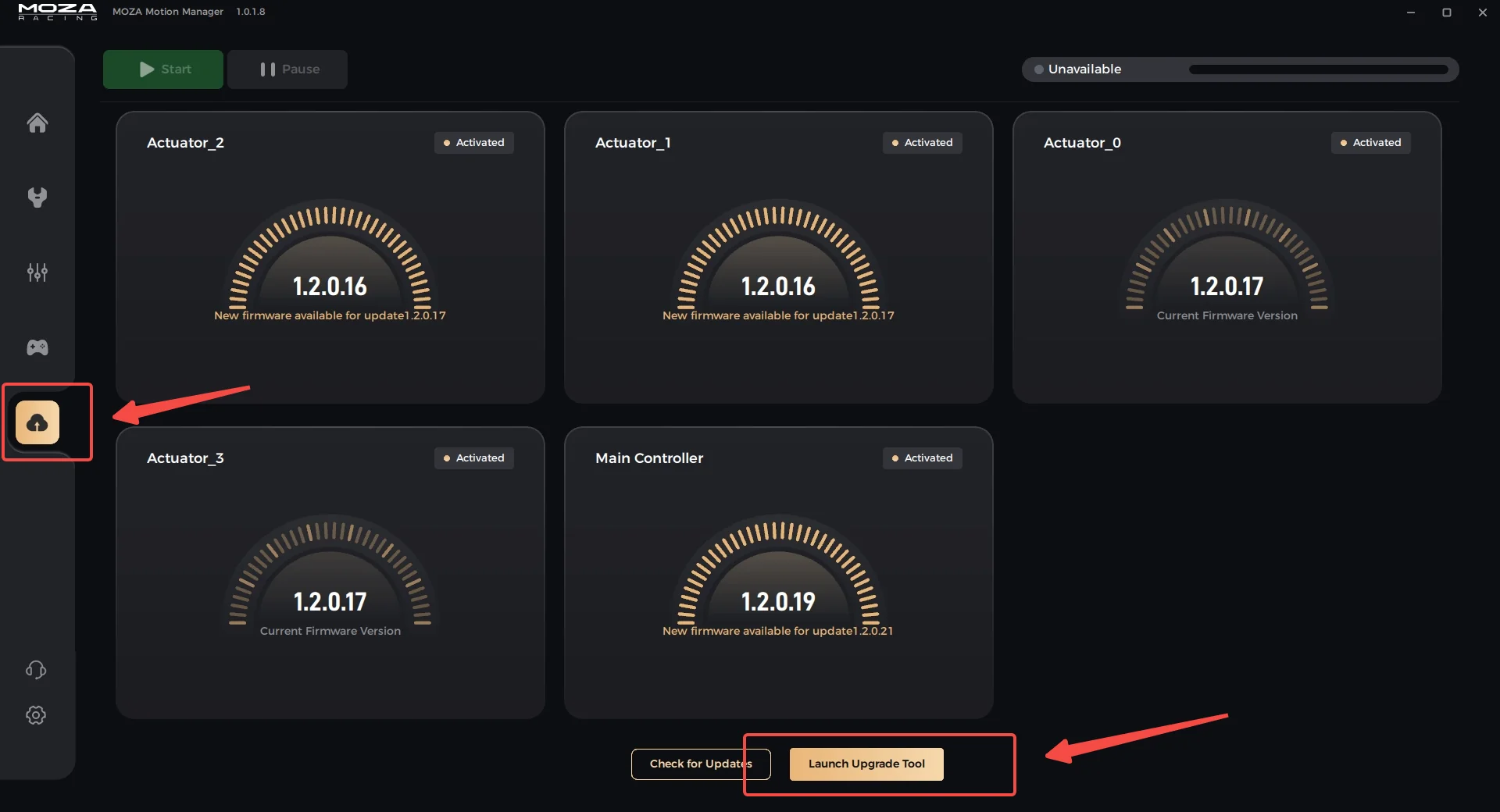Click the Pause button

click(x=287, y=69)
